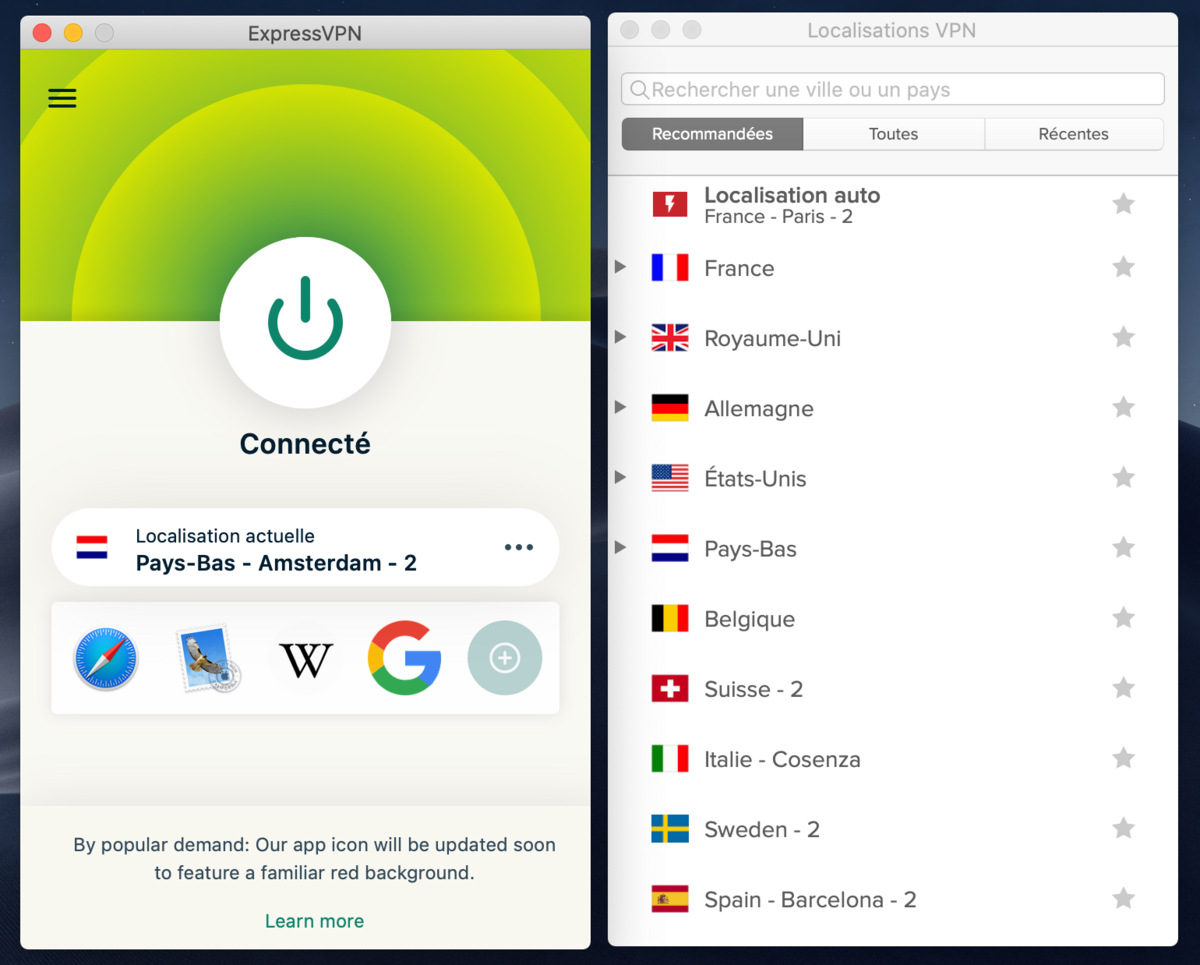The width and height of the screenshot is (1200, 965).
Task: Expand the États-Unis server list
Action: pos(620,477)
